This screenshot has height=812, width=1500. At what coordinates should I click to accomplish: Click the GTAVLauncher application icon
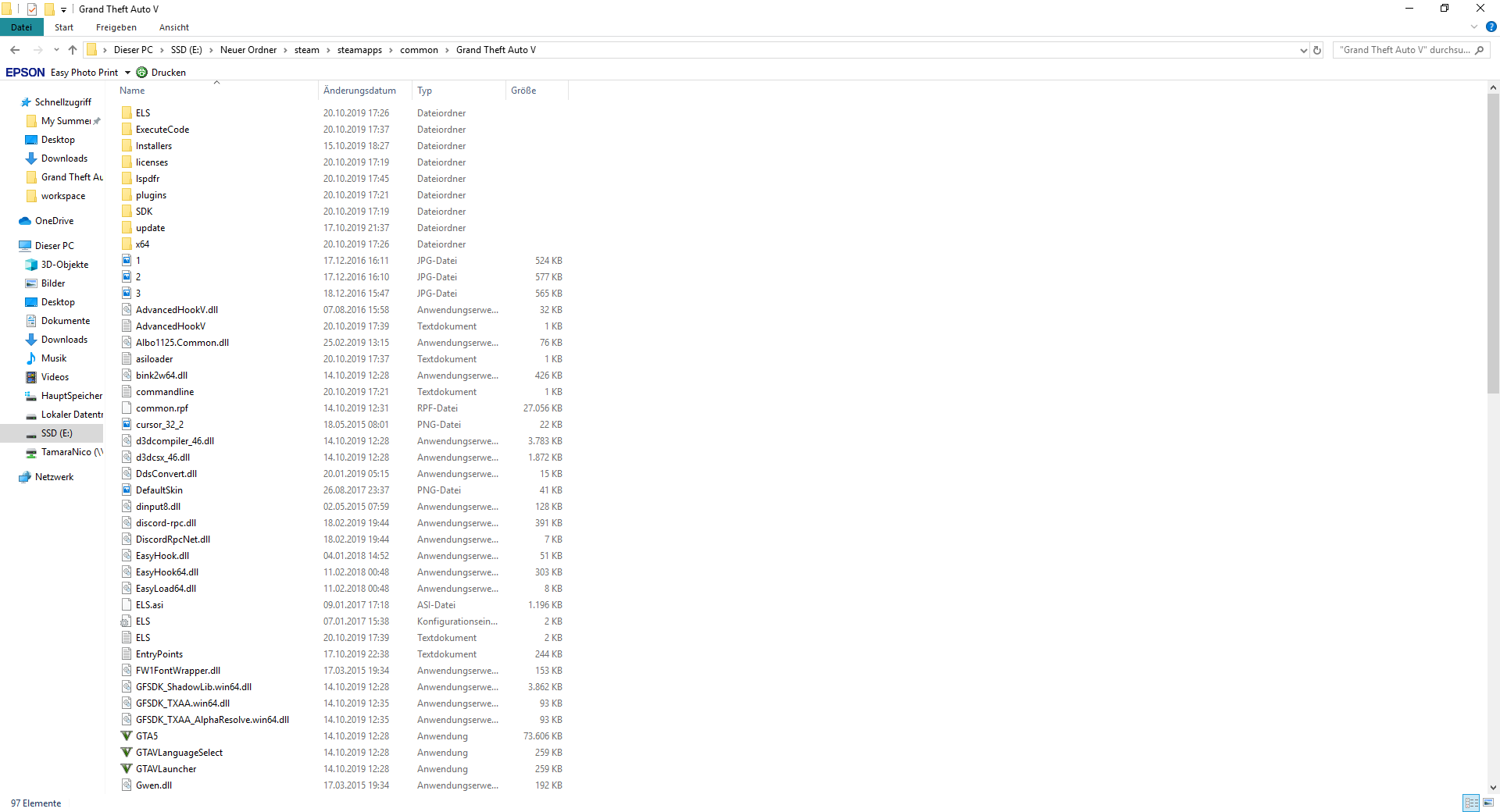[x=127, y=769]
